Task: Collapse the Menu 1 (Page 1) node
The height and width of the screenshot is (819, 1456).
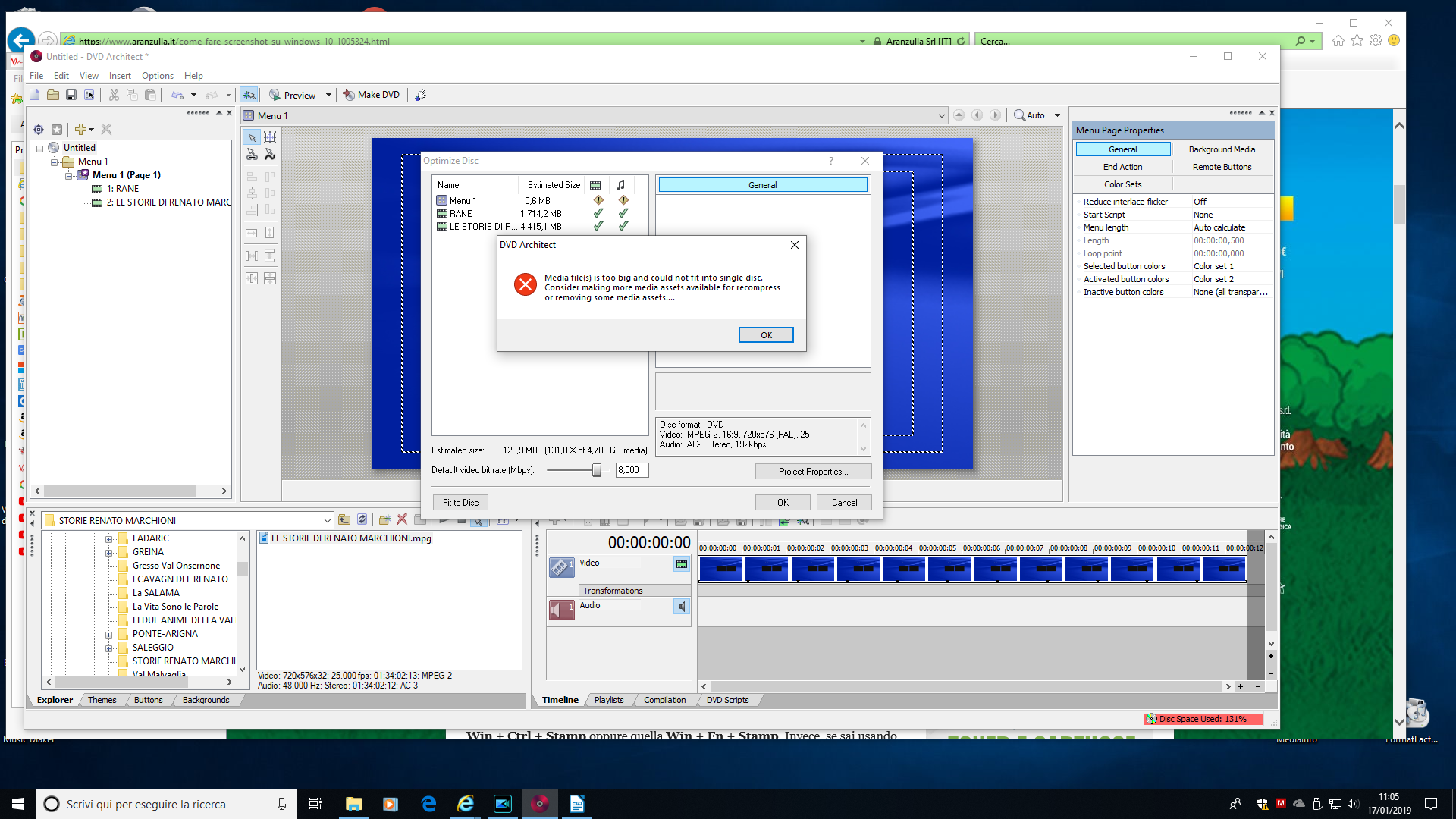Action: pyautogui.click(x=69, y=175)
